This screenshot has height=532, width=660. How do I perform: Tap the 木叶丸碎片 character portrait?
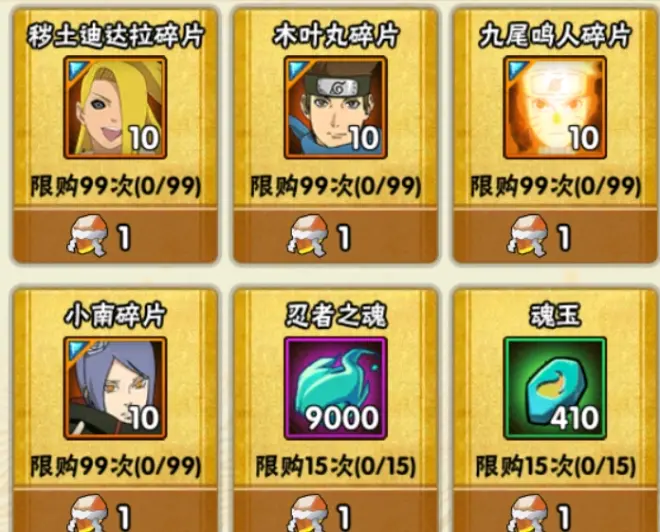pos(335,108)
